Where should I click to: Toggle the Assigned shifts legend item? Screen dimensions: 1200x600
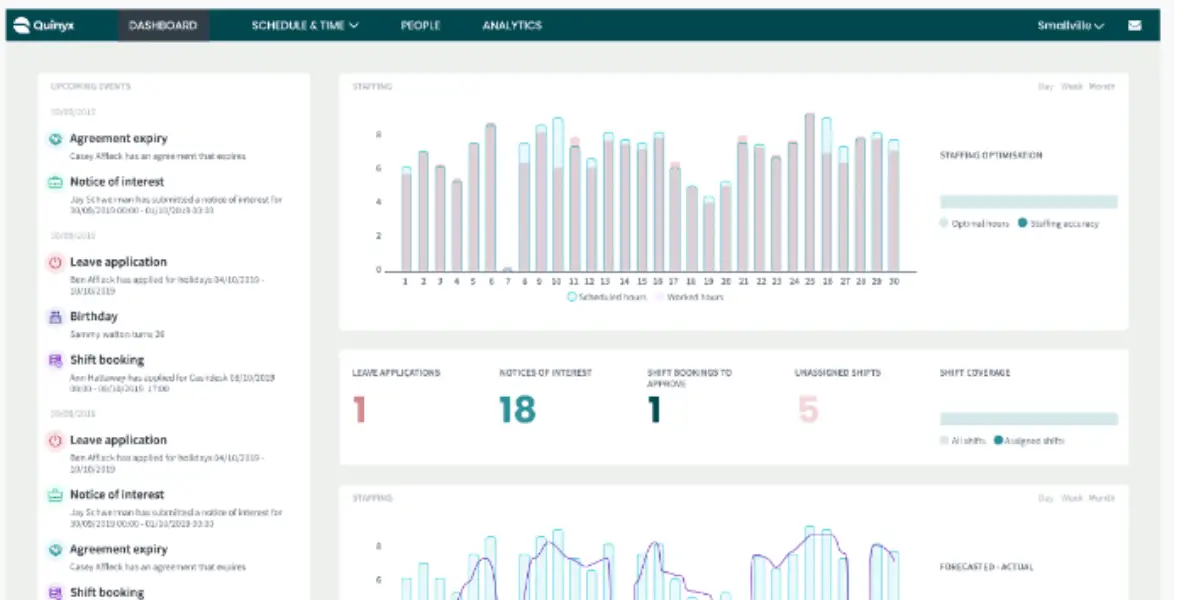click(x=1029, y=441)
